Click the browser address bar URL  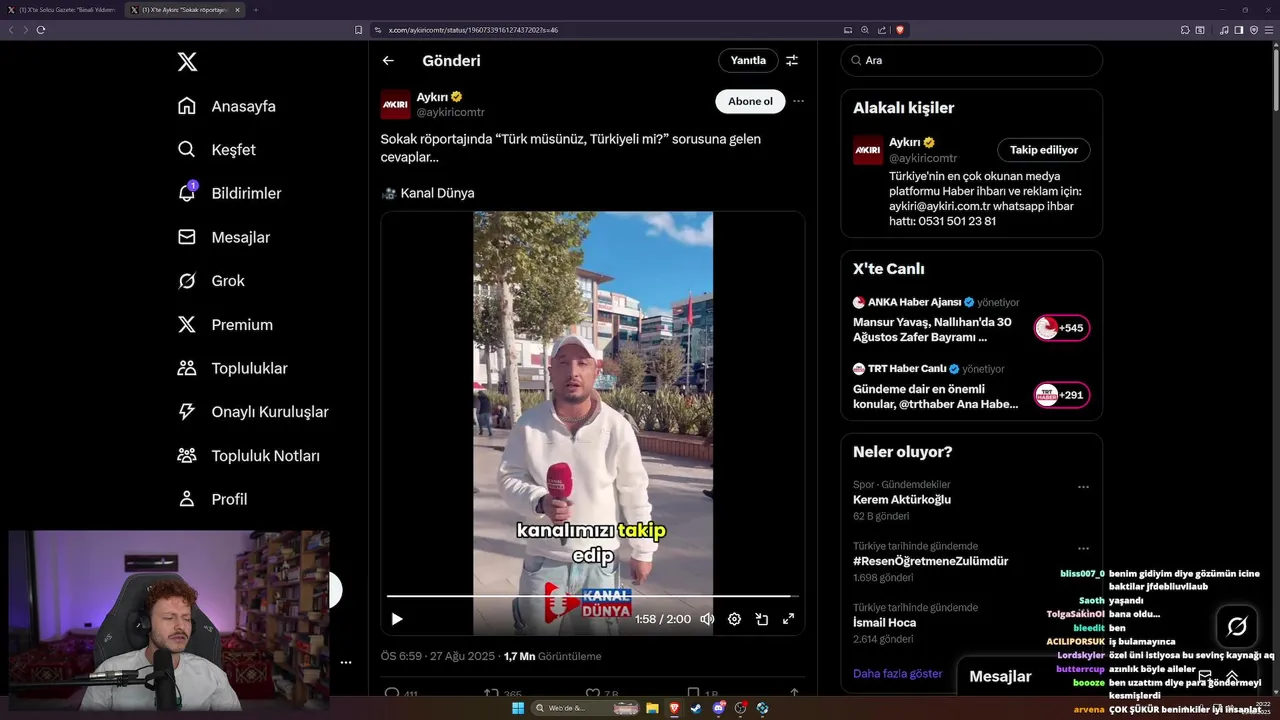[473, 30]
